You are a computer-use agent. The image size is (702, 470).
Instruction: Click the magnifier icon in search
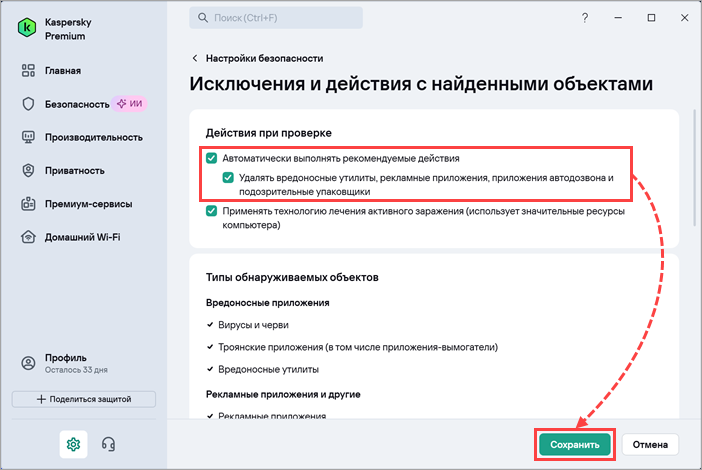tap(203, 18)
